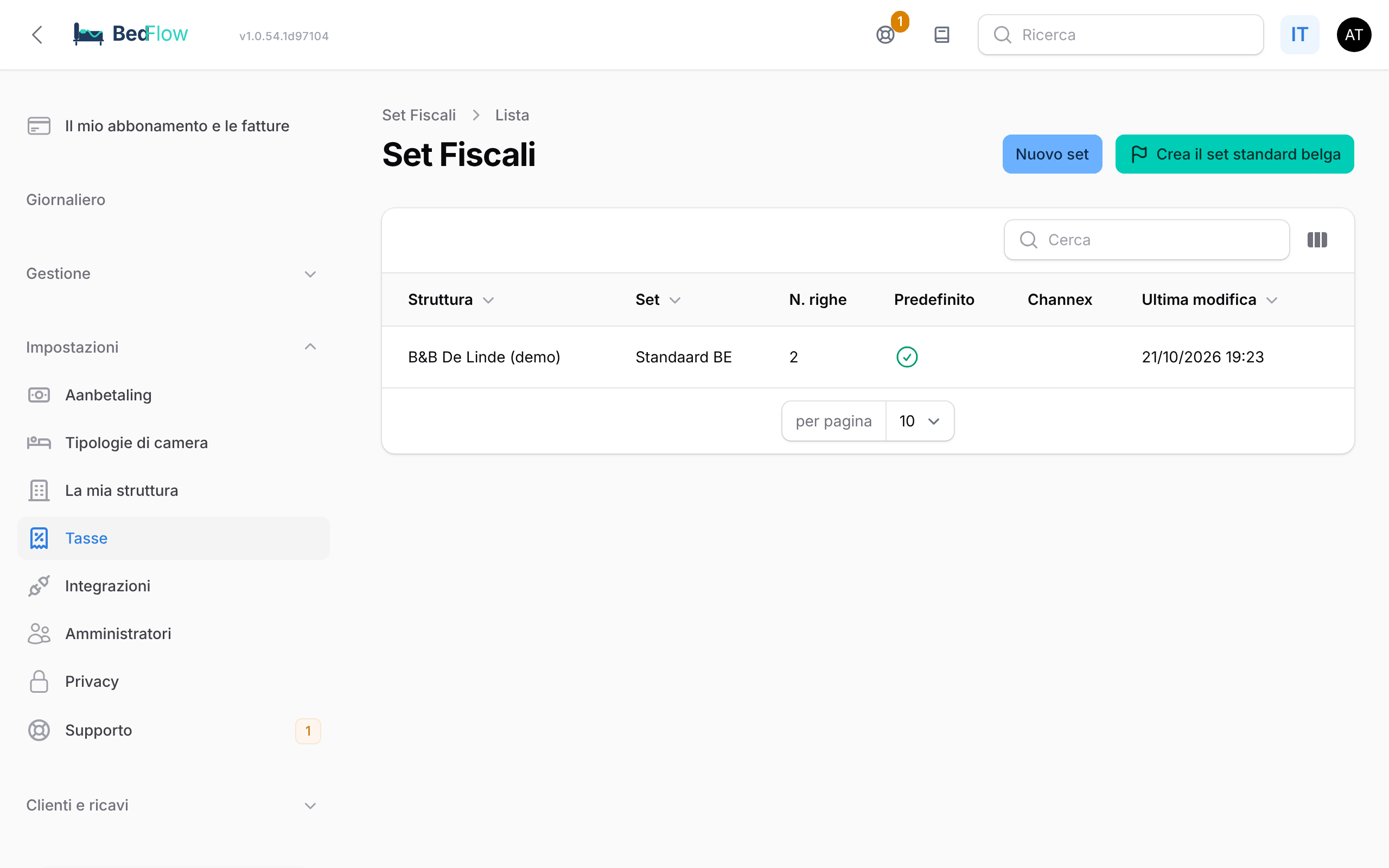Click the N. righe column header
The width and height of the screenshot is (1389, 868).
(x=818, y=299)
